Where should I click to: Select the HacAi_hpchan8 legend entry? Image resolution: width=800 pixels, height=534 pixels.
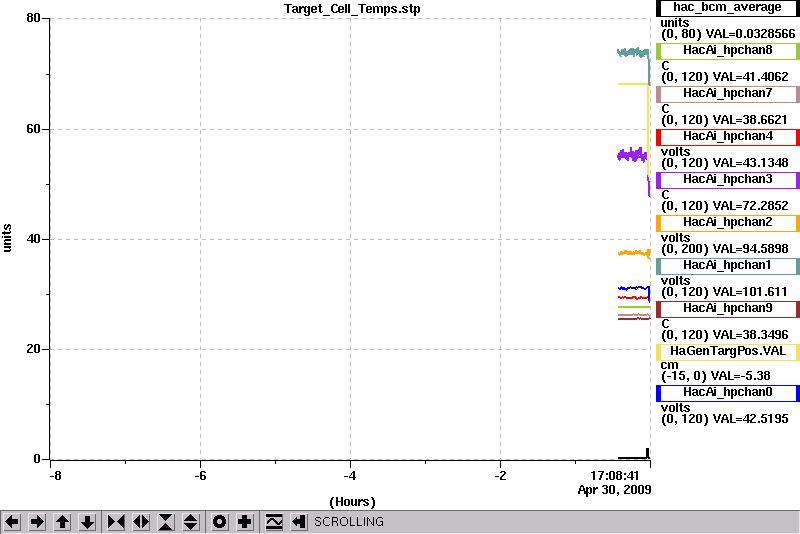pos(728,50)
